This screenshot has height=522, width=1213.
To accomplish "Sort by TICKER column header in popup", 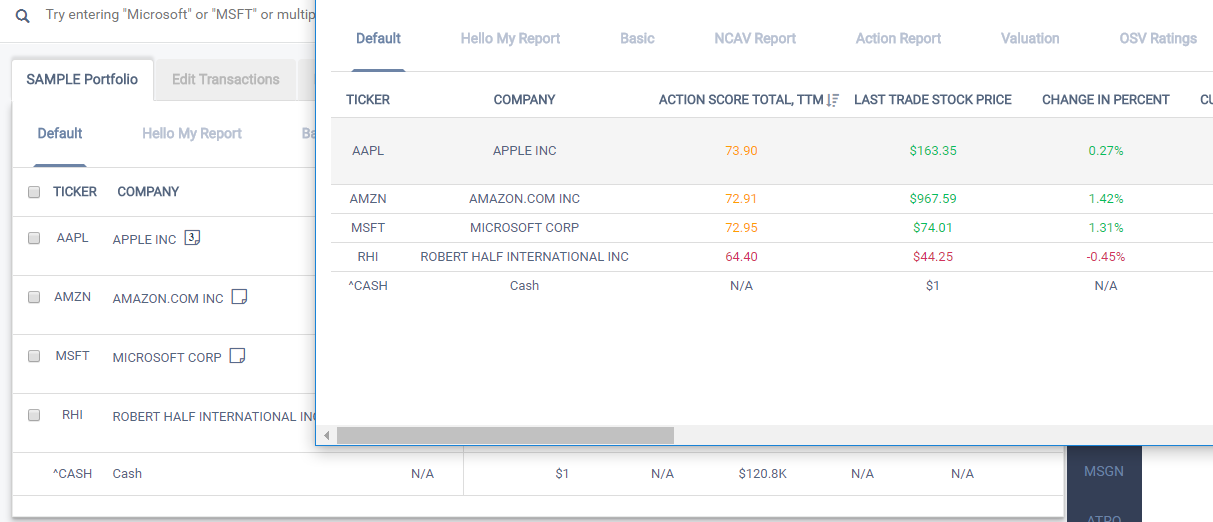I will pos(368,100).
